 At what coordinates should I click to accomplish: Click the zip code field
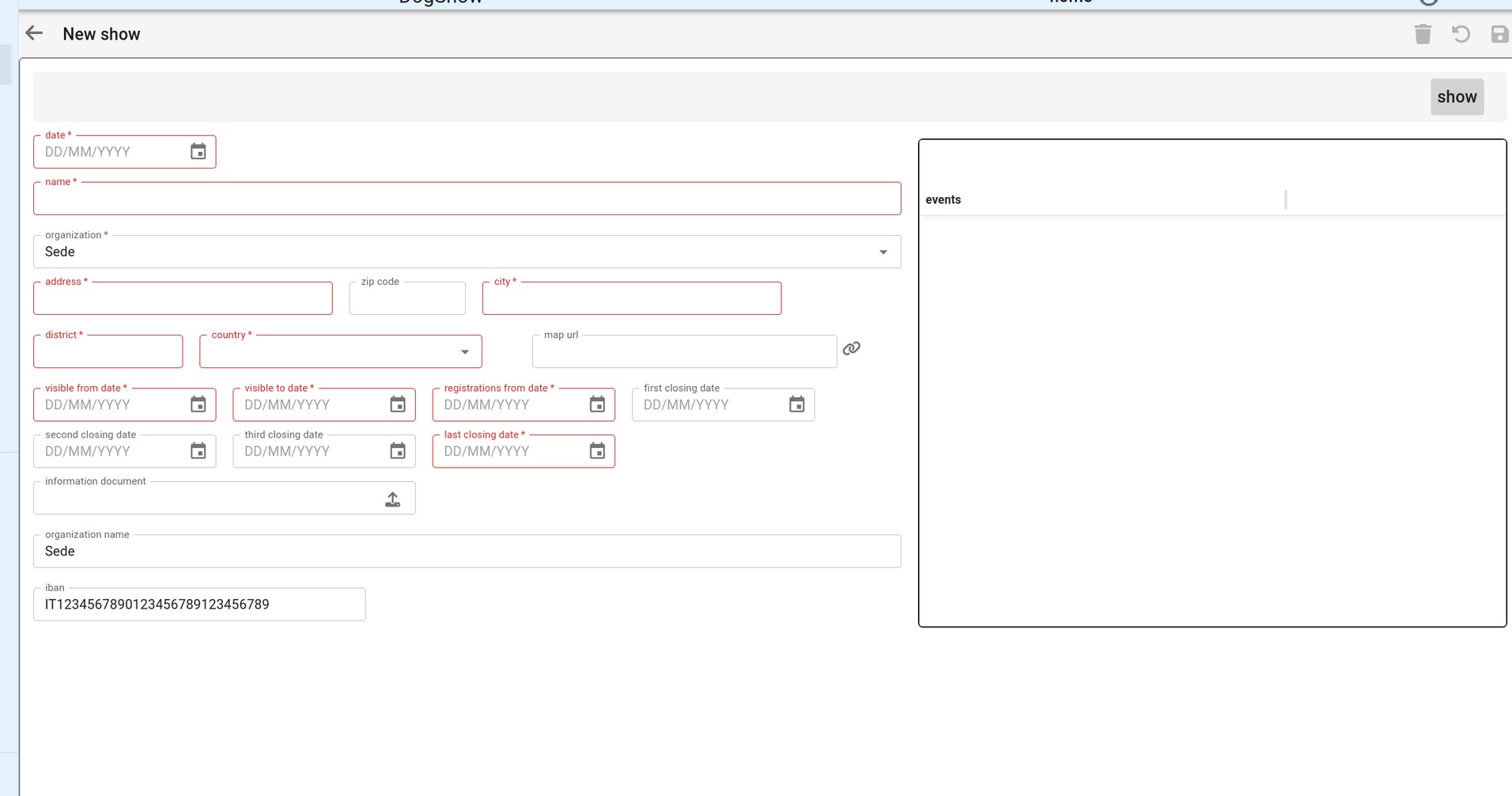[407, 298]
